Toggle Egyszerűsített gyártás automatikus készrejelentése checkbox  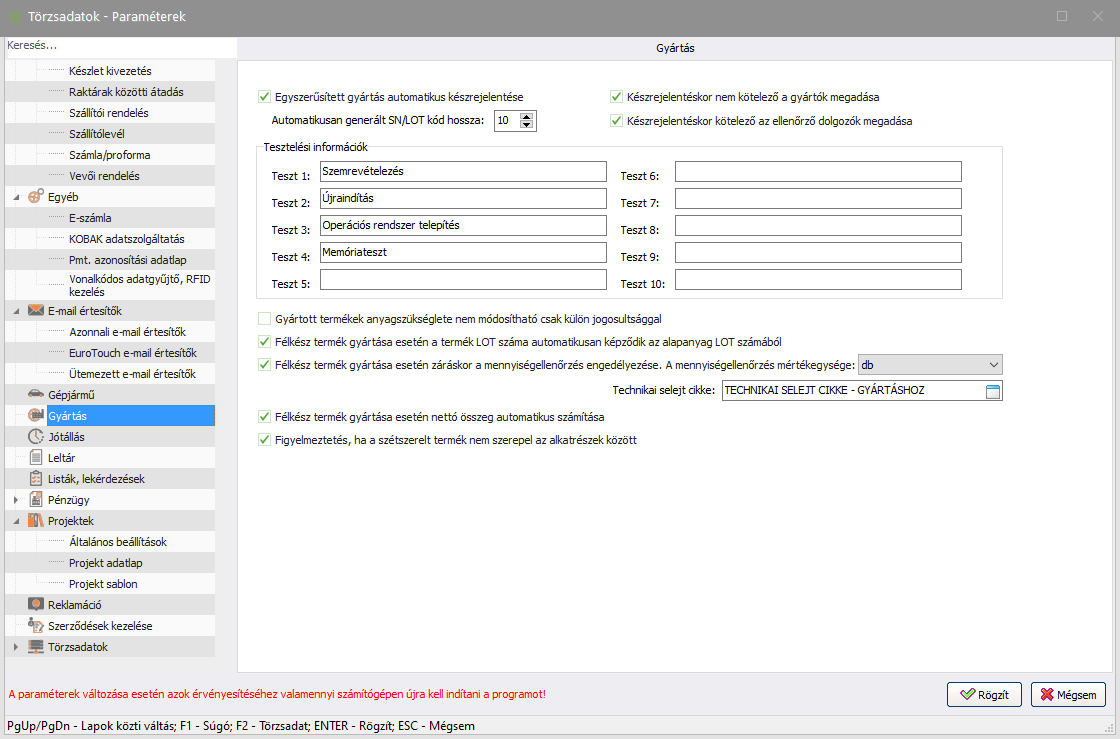pyautogui.click(x=265, y=97)
